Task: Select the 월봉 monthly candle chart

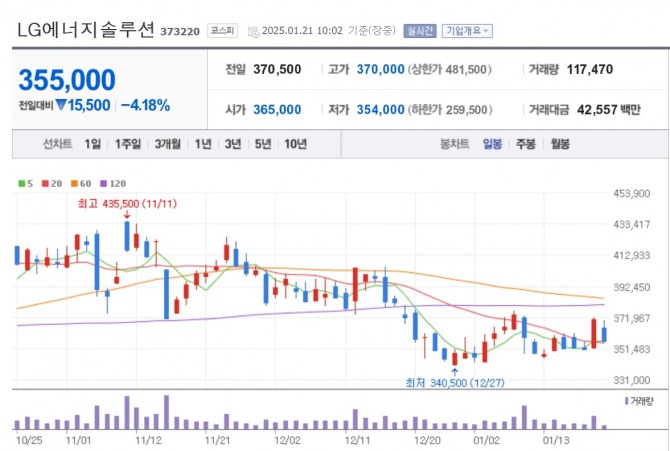Action: (559, 144)
